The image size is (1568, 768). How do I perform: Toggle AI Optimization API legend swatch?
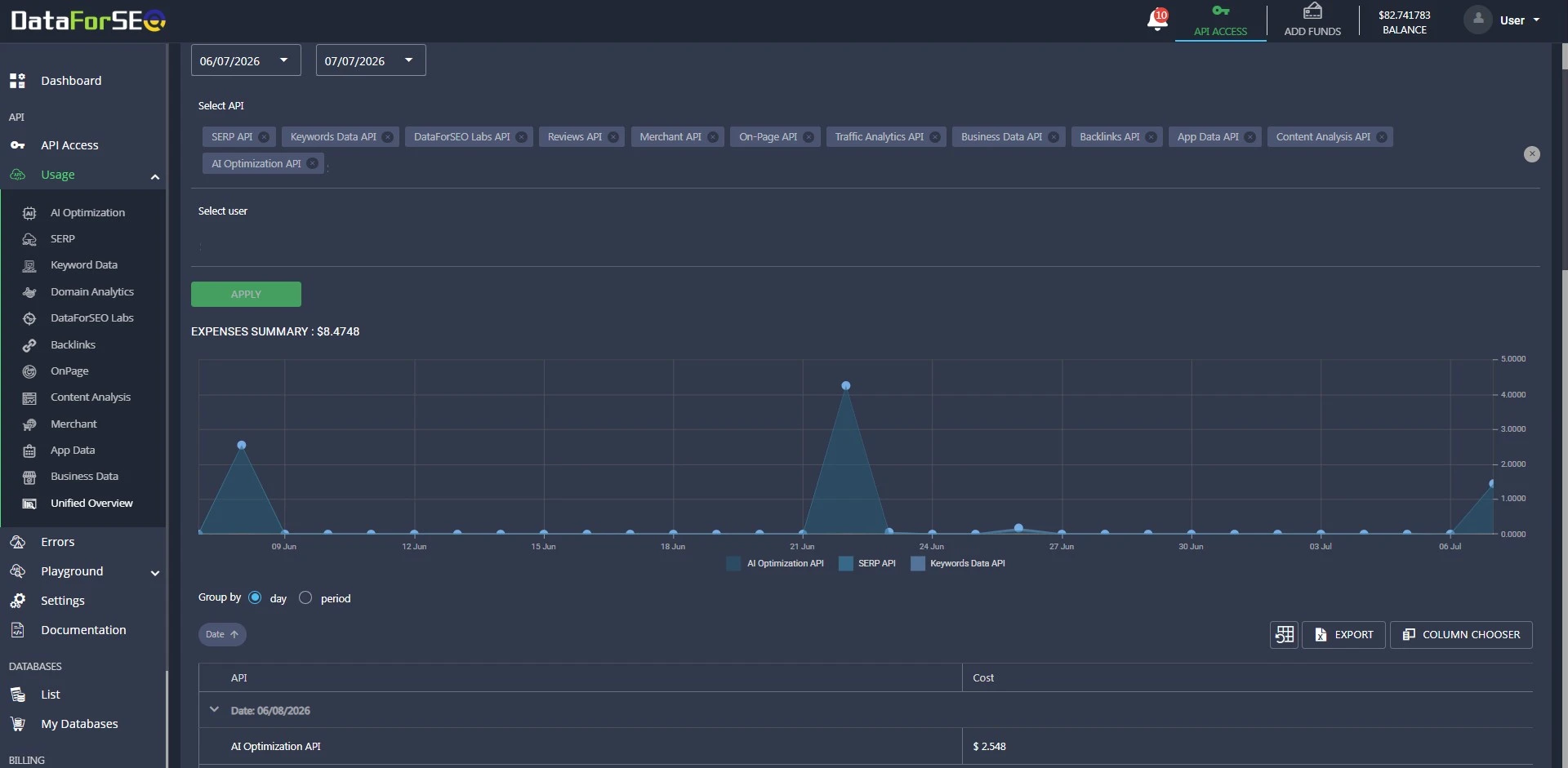733,564
